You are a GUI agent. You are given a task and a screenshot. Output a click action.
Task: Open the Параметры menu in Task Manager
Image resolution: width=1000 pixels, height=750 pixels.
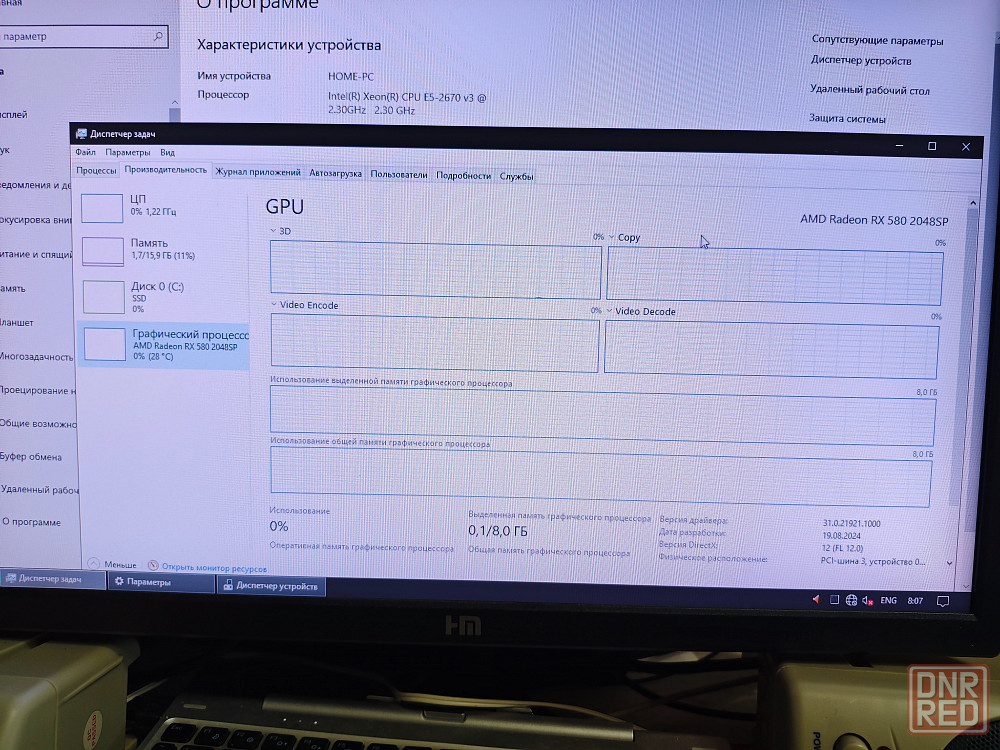point(128,152)
